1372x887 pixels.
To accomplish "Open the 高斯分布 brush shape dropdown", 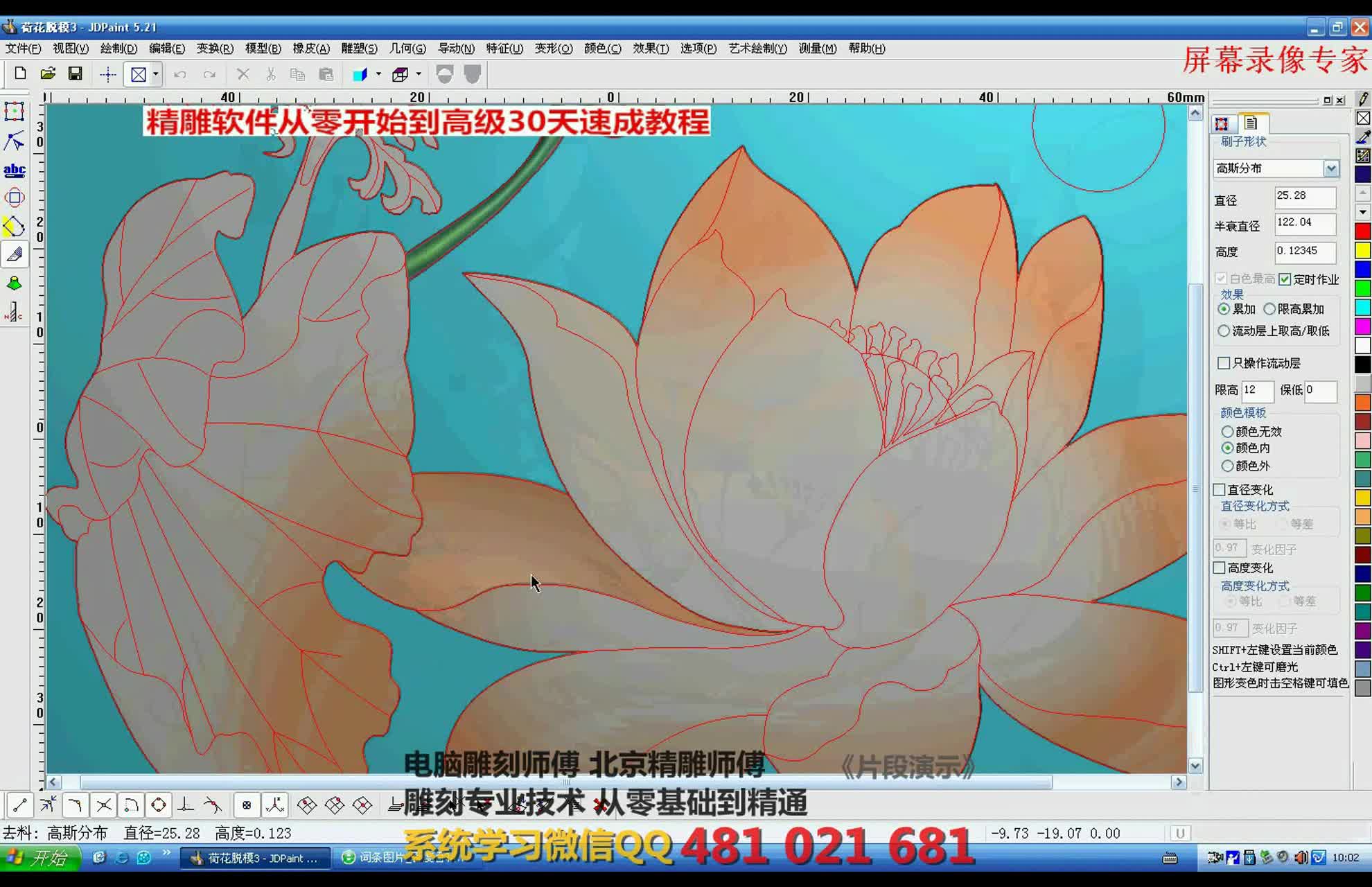I will (x=1332, y=168).
